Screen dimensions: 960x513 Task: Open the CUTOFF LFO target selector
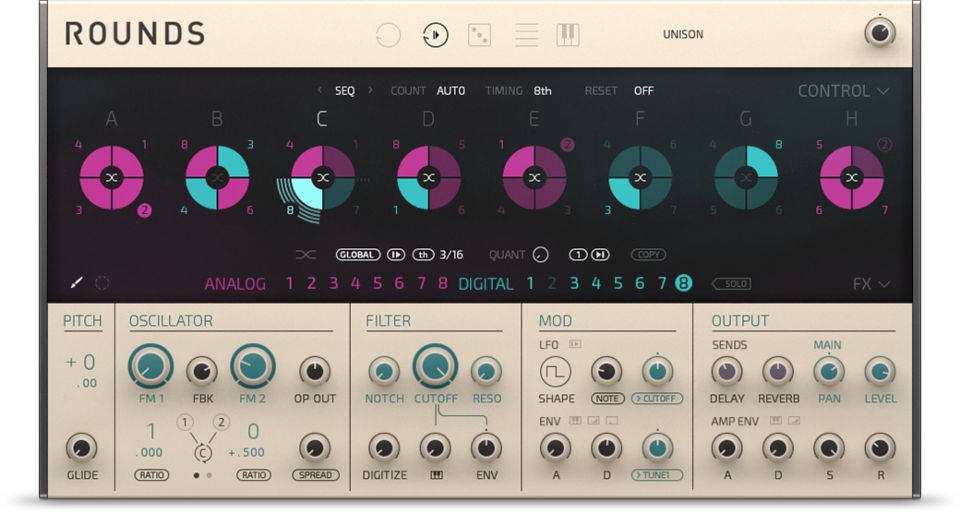[x=657, y=399]
